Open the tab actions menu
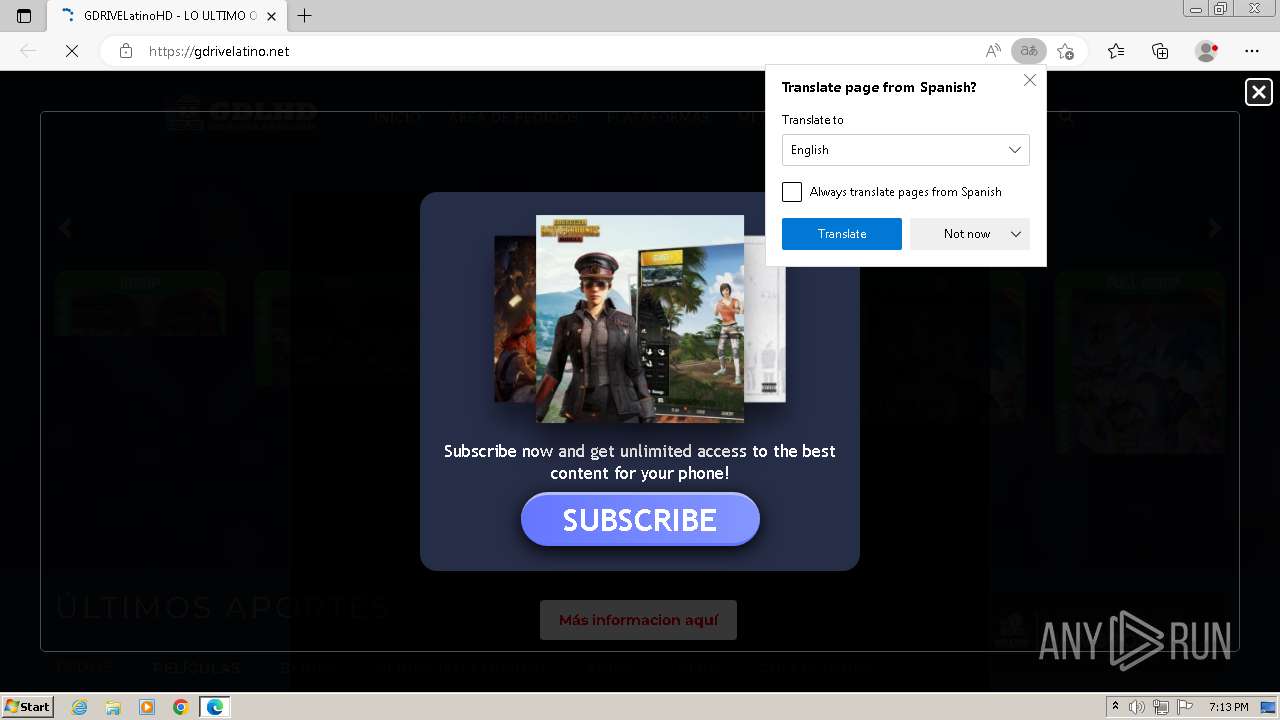1280x720 pixels. 24,16
